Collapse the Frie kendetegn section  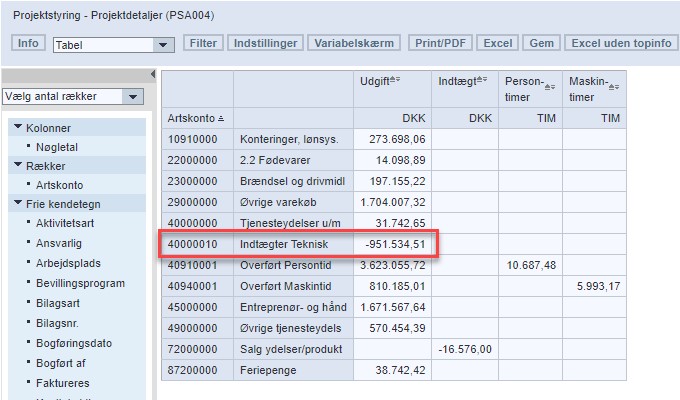point(18,204)
